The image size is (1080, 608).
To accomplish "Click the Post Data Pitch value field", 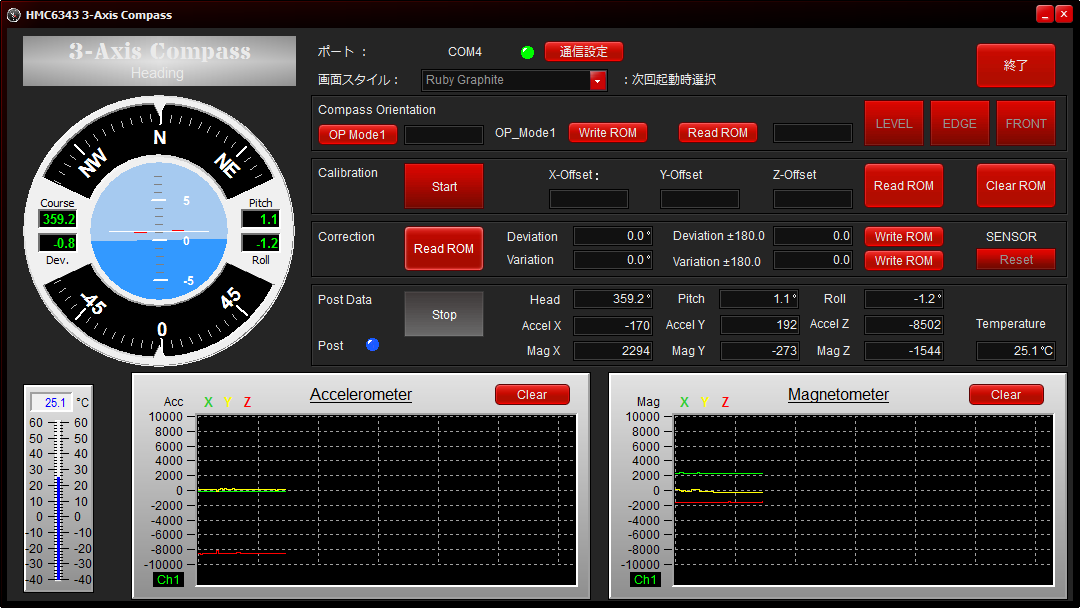I will [x=759, y=299].
